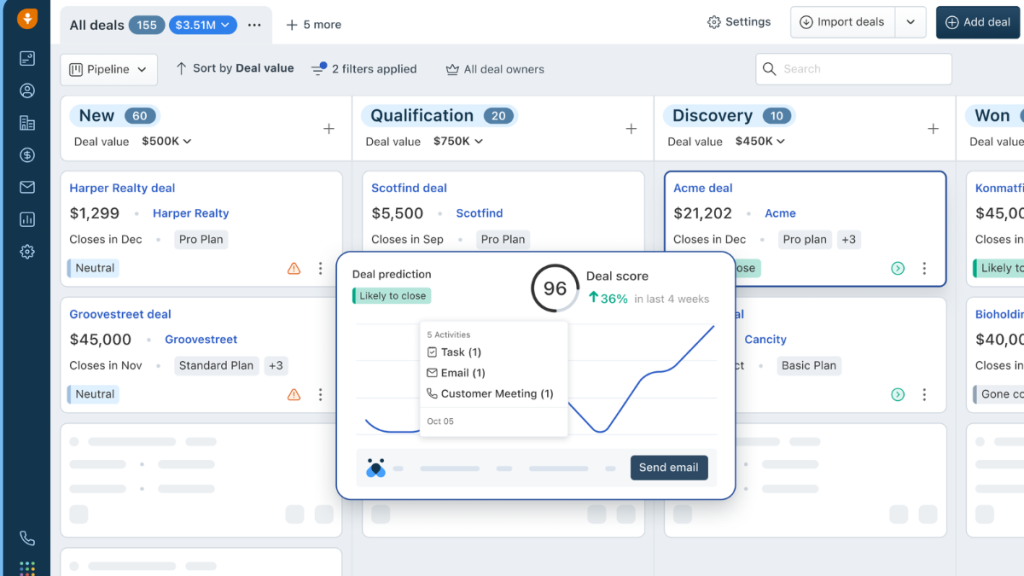Open the Email icon in the sidebar
The height and width of the screenshot is (576, 1024).
(x=27, y=187)
